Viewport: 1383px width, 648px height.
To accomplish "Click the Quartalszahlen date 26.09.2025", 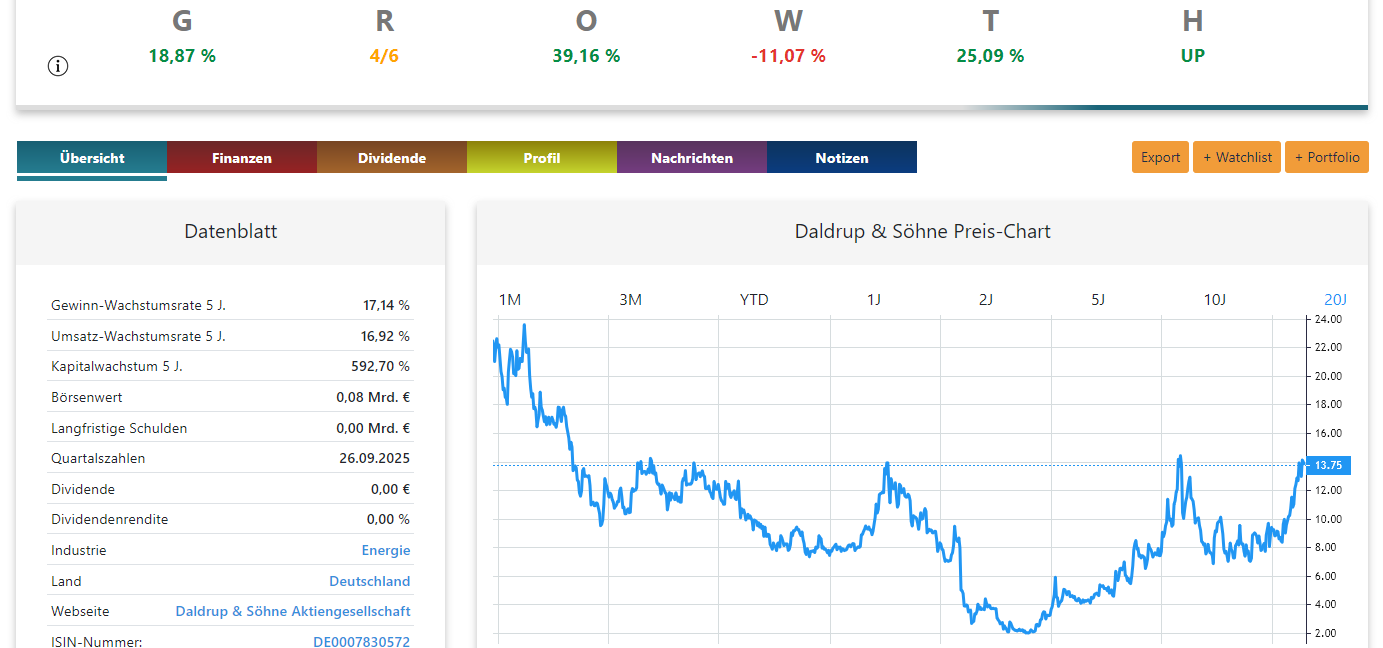I will click(x=375, y=459).
